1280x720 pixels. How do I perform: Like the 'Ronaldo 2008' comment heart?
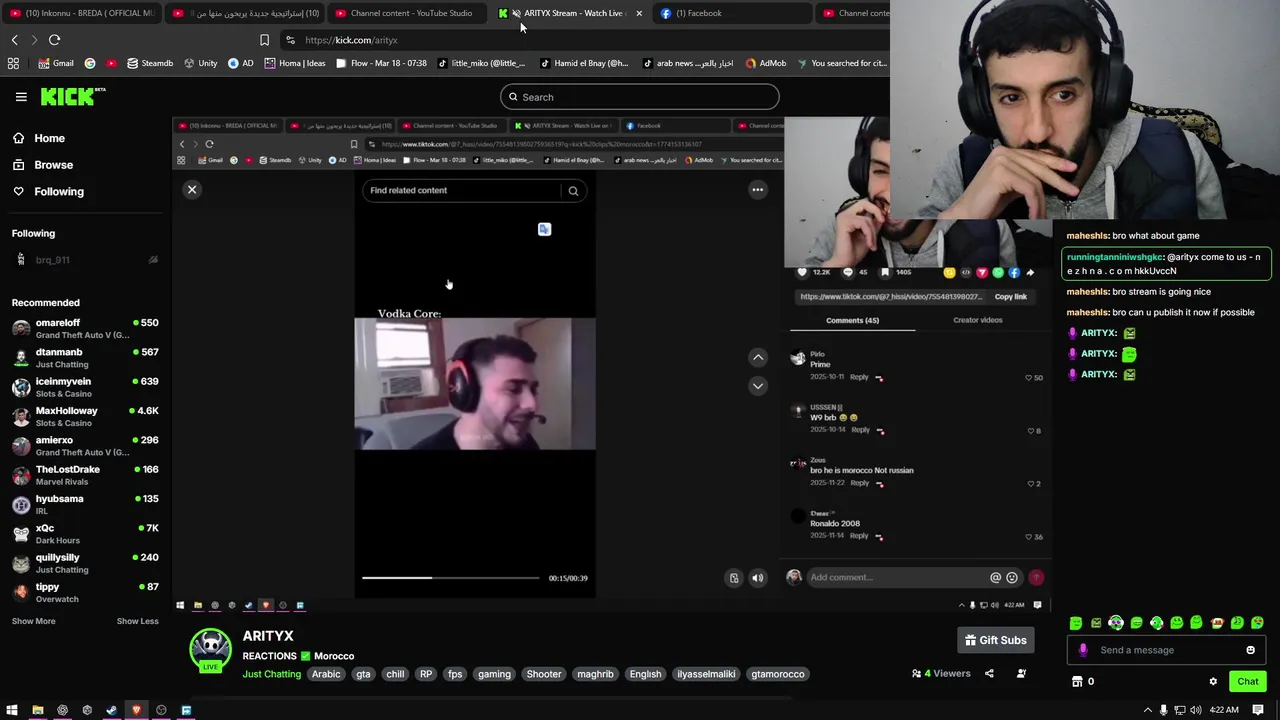pos(1029,537)
